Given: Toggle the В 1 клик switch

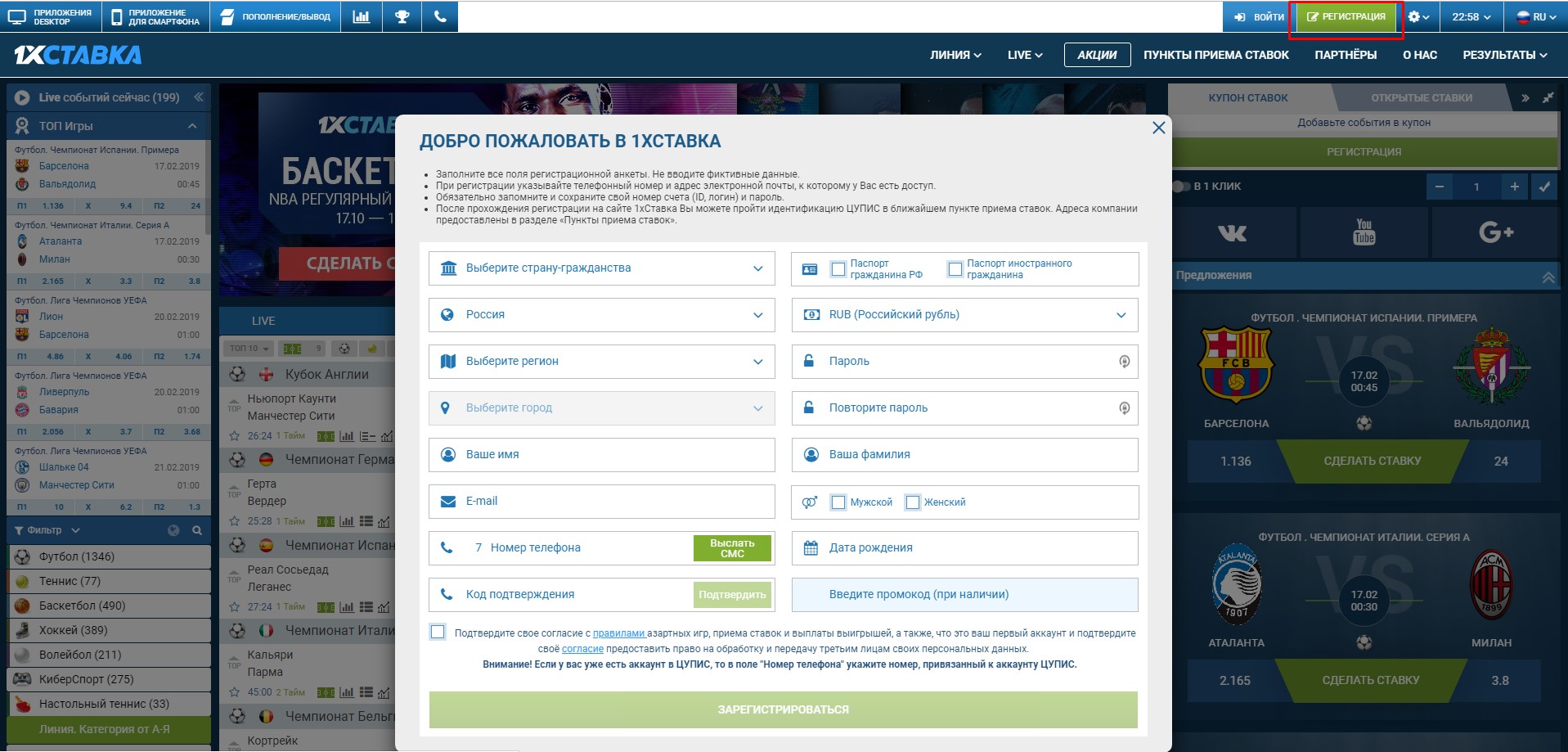Looking at the screenshot, I should point(1181,187).
